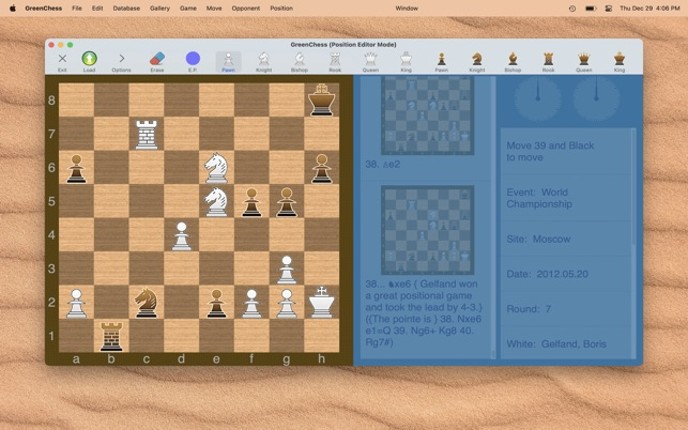
Task: Click the white pawn on g3
Action: pos(287,270)
